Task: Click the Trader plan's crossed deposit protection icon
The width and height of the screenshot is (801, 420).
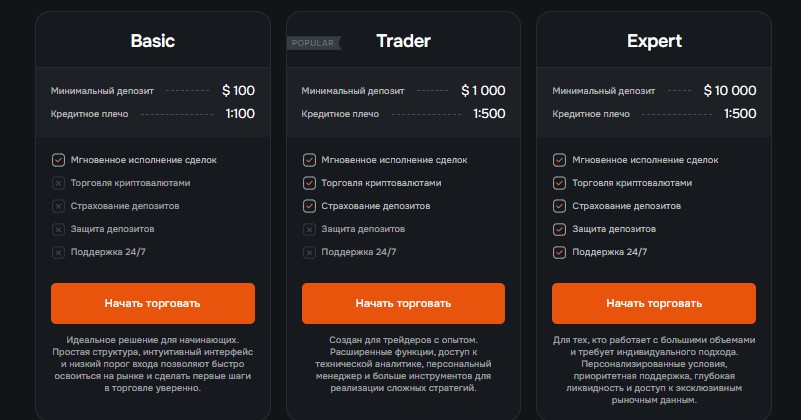Action: pos(309,229)
